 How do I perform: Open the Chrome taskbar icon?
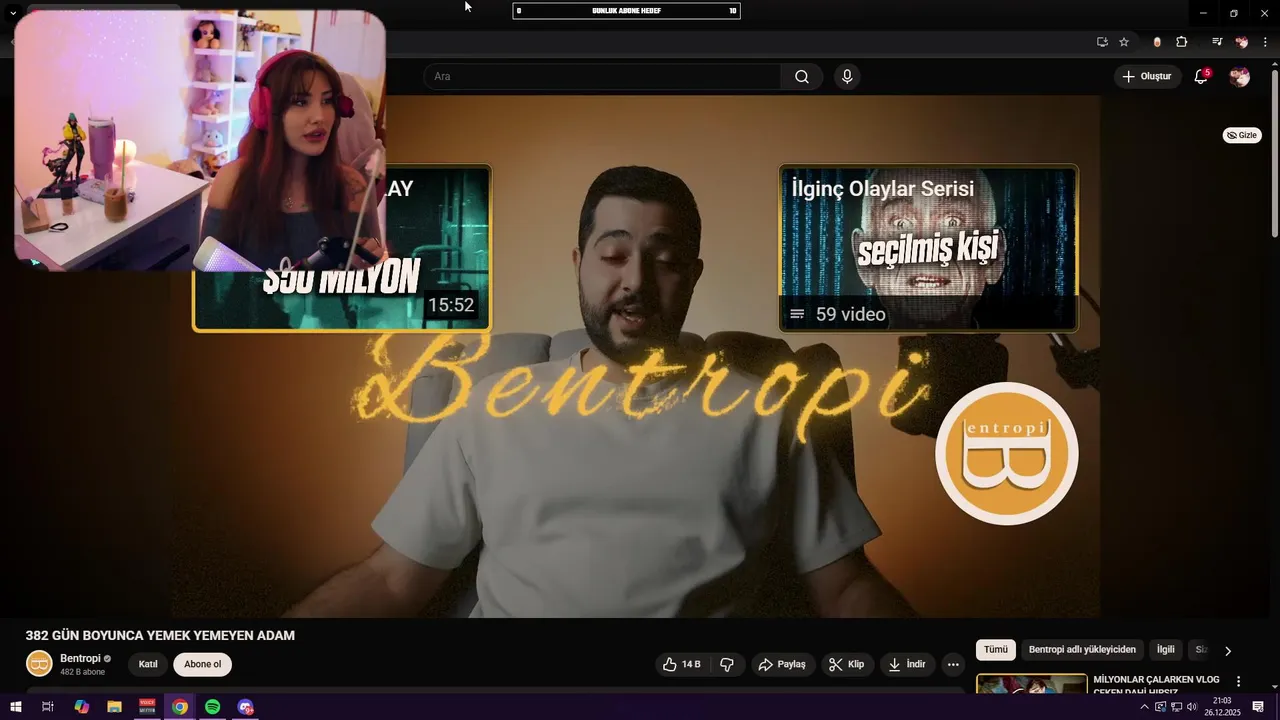180,707
